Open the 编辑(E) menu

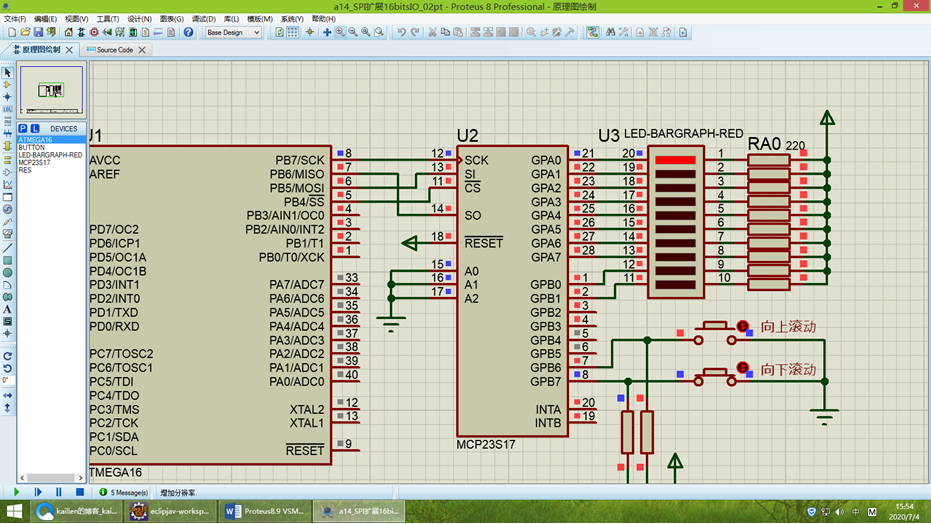click(x=45, y=19)
